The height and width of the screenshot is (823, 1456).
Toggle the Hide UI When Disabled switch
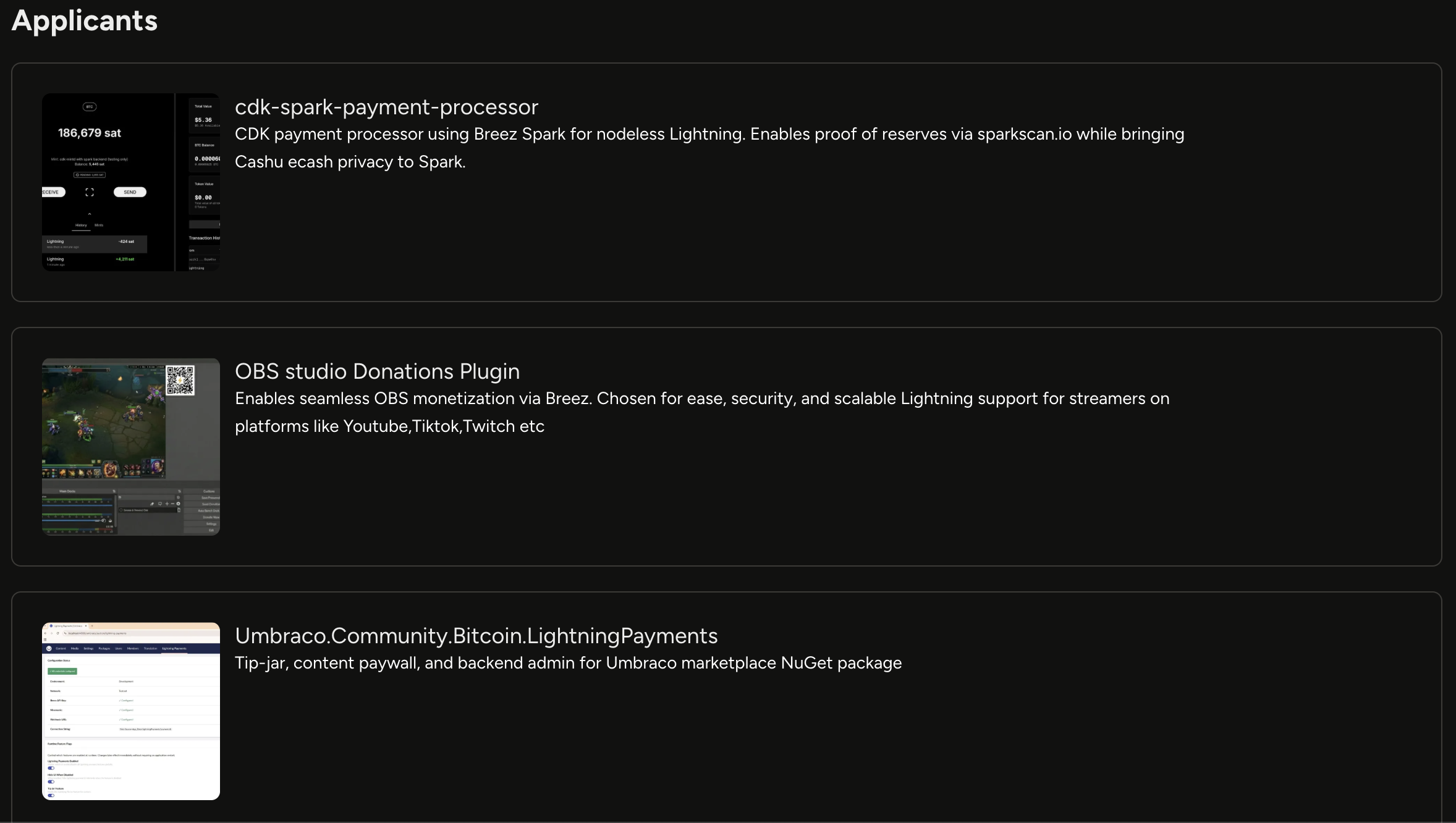click(x=51, y=782)
